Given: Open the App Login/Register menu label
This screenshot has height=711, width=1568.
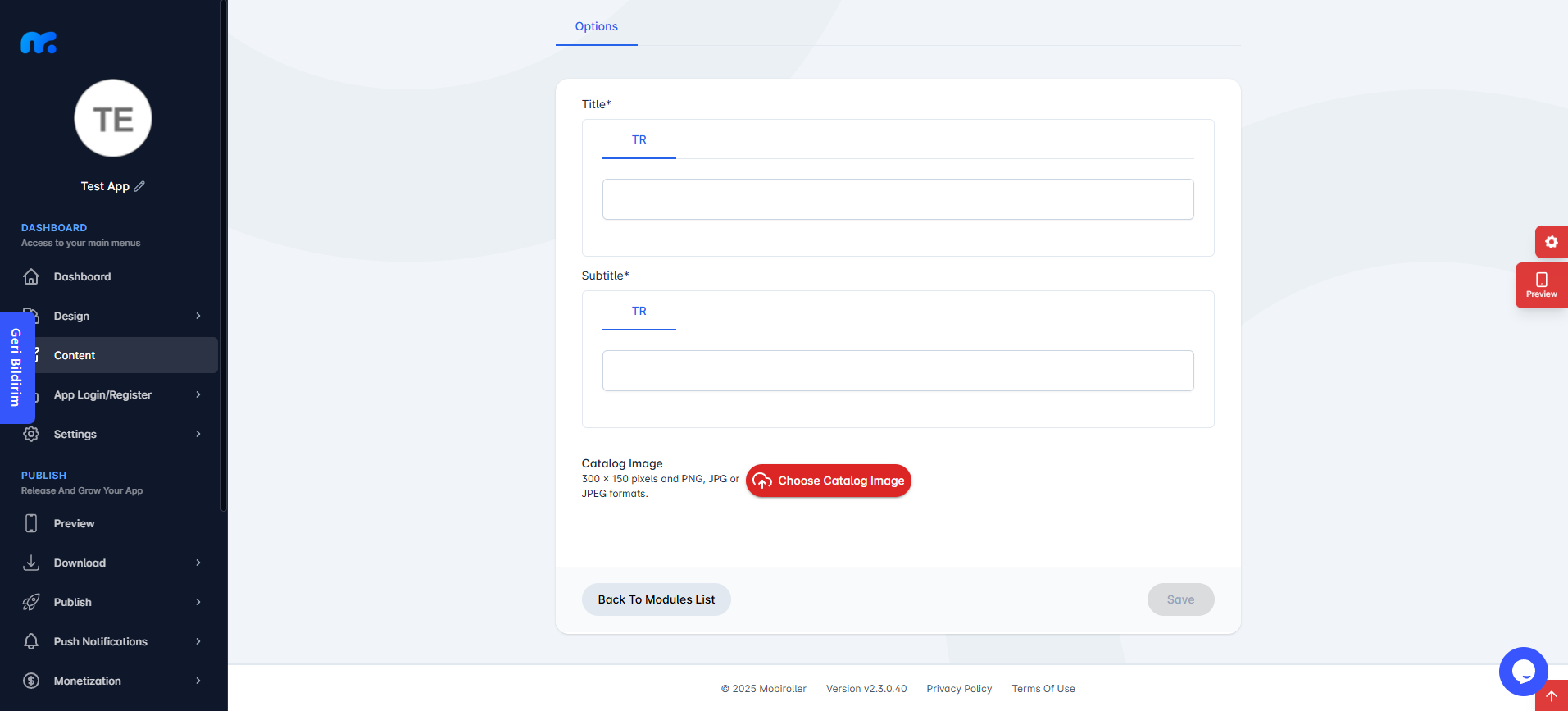Looking at the screenshot, I should [102, 394].
